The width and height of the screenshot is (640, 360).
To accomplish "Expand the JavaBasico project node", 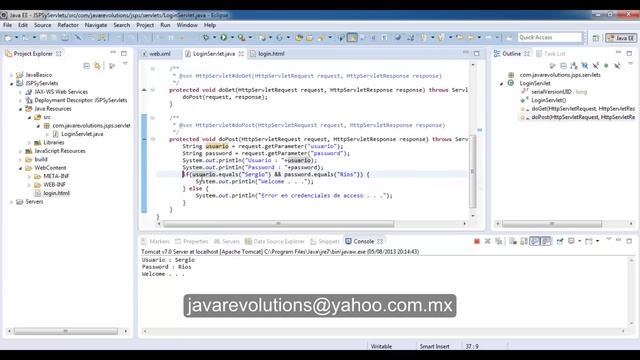I will click(x=11, y=75).
